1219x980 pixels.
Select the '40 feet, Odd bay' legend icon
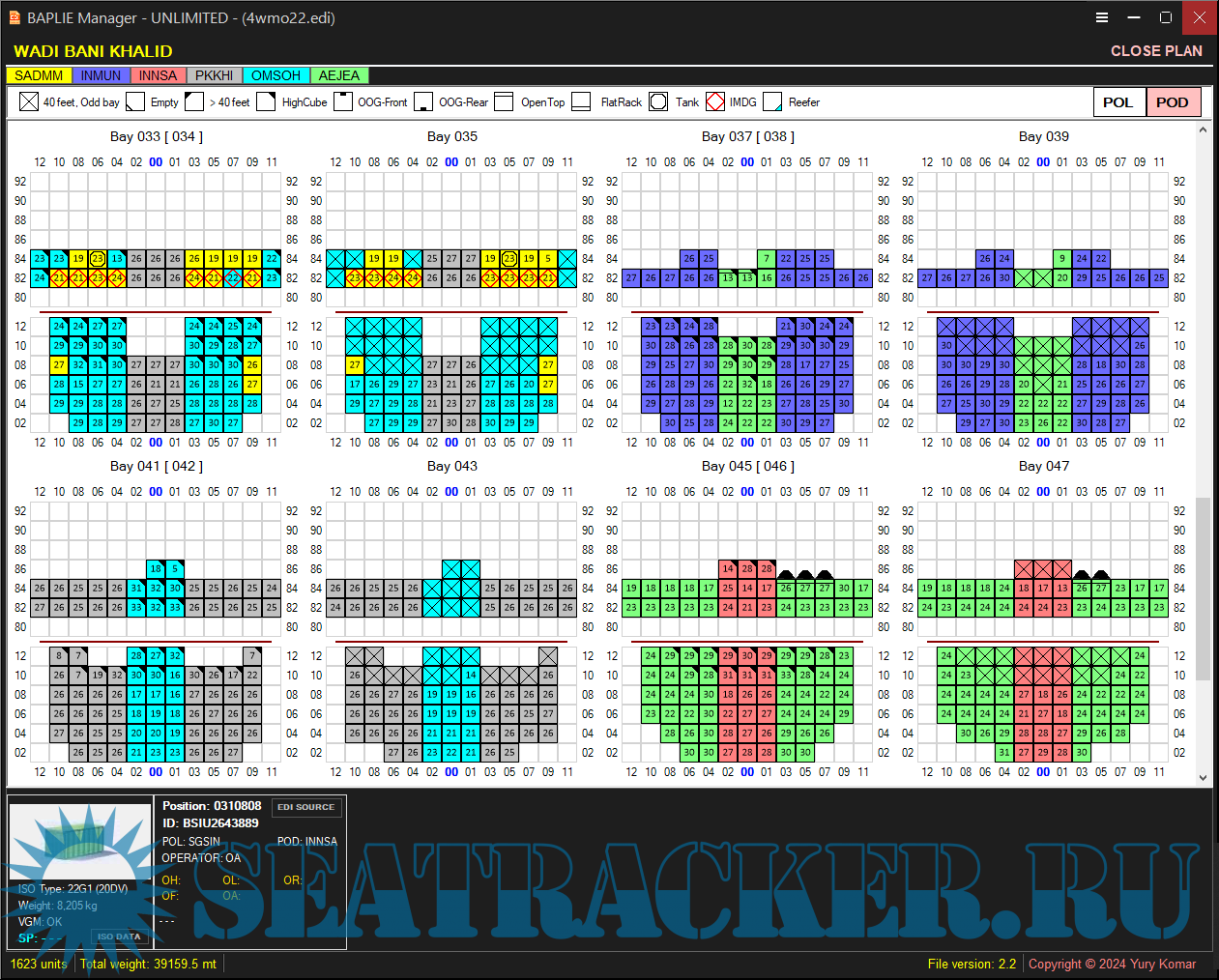(28, 101)
